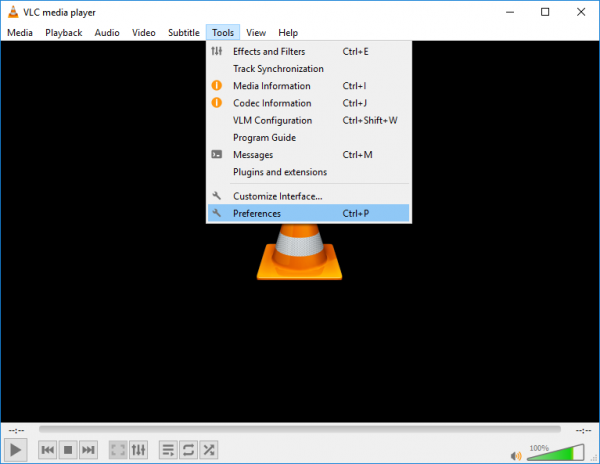Mute audio via speaker icon
This screenshot has width=600, height=464.
pos(516,456)
